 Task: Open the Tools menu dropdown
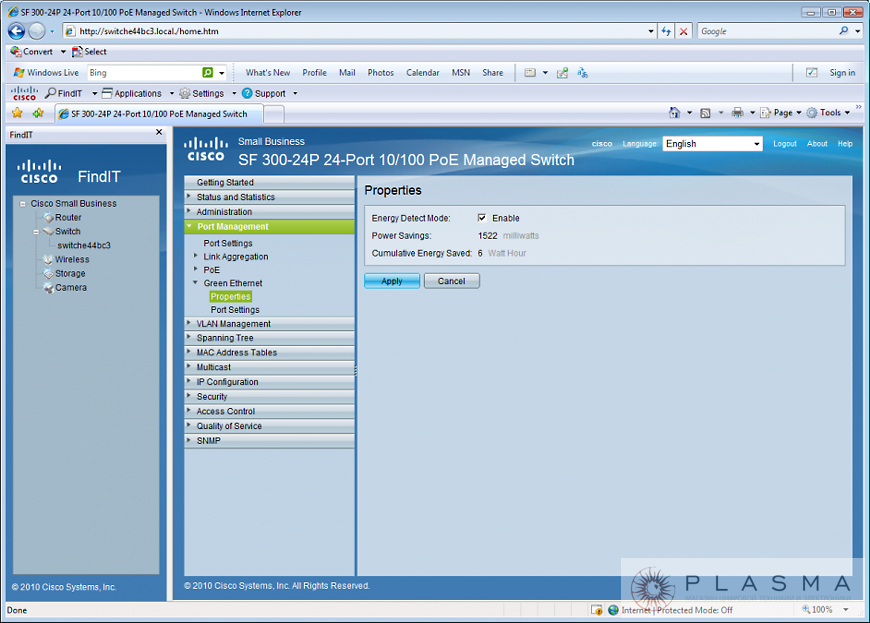coord(828,113)
